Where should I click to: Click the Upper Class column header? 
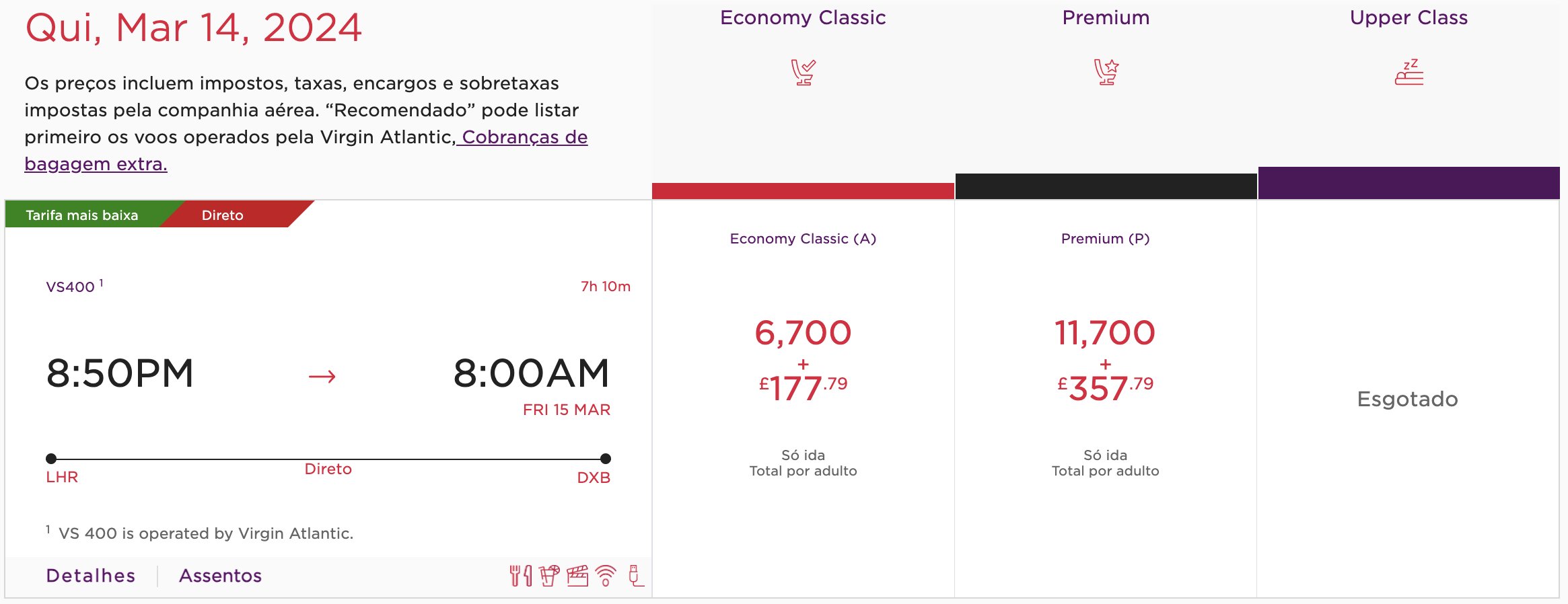(x=1409, y=17)
